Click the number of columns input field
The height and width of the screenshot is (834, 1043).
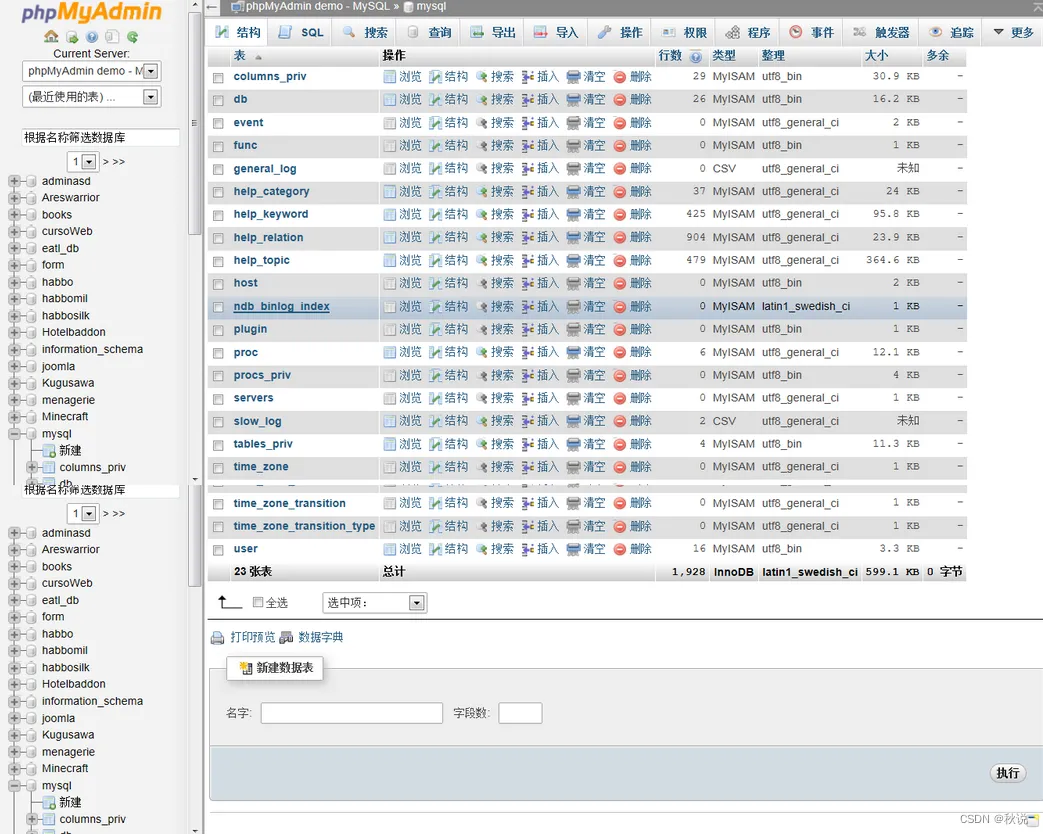click(520, 713)
